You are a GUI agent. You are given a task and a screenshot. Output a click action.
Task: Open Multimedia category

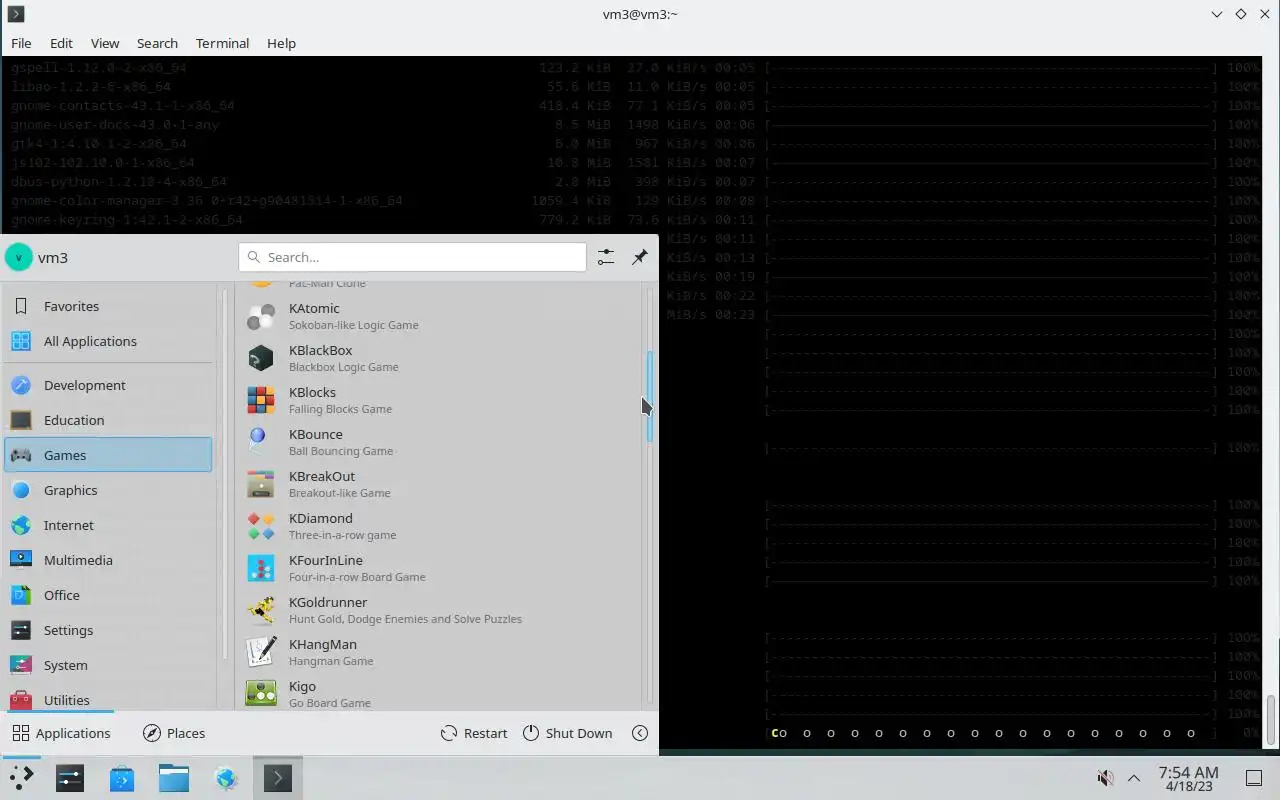coord(108,560)
